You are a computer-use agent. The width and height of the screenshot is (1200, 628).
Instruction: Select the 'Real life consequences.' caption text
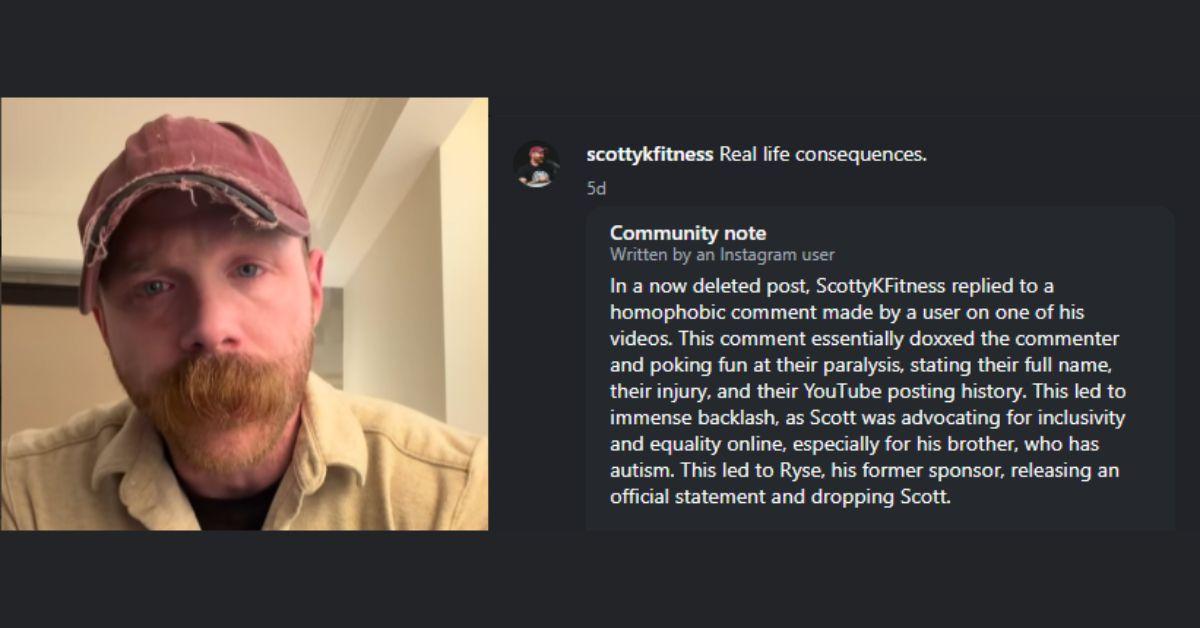click(x=822, y=155)
